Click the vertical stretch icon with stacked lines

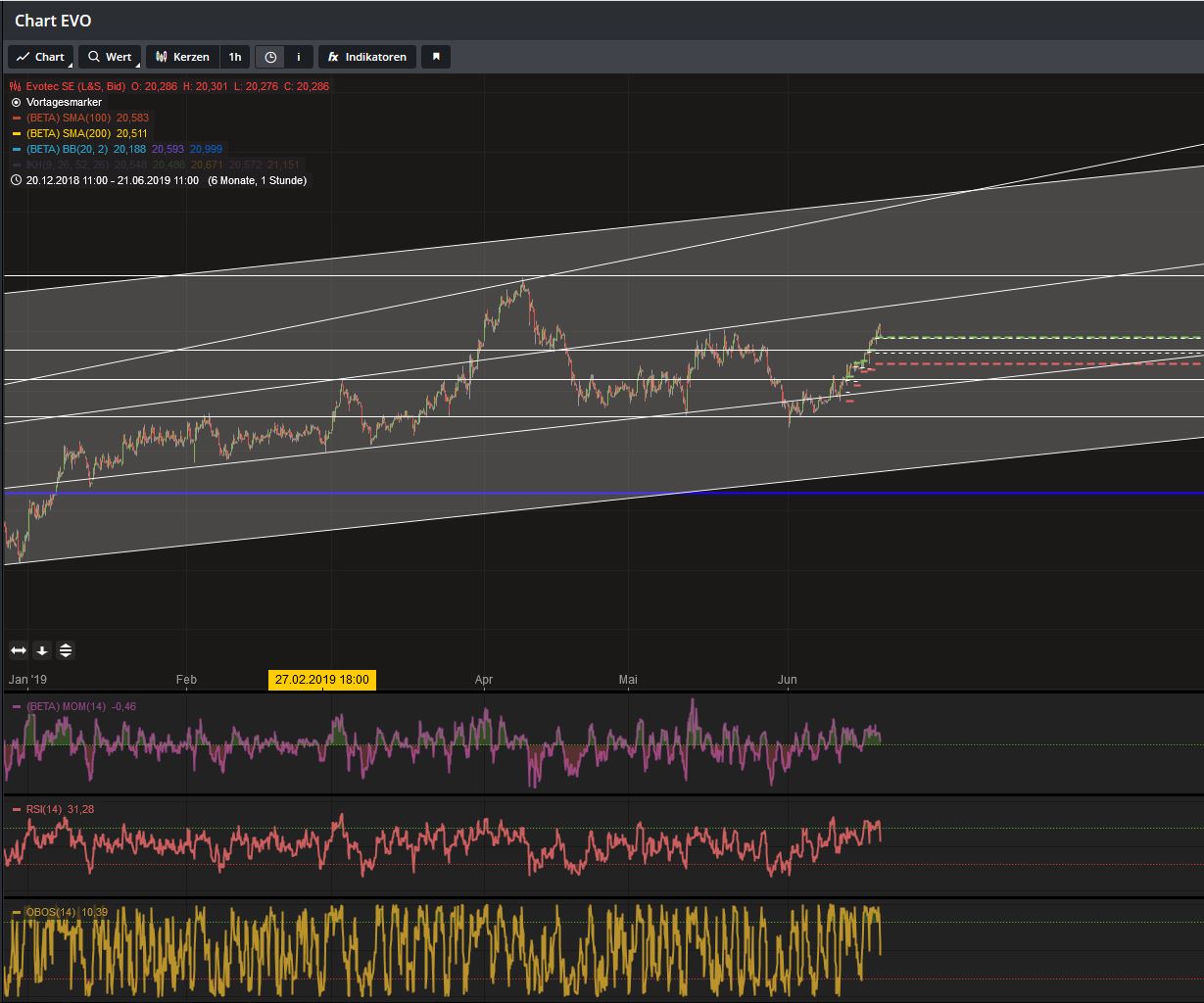[x=65, y=650]
